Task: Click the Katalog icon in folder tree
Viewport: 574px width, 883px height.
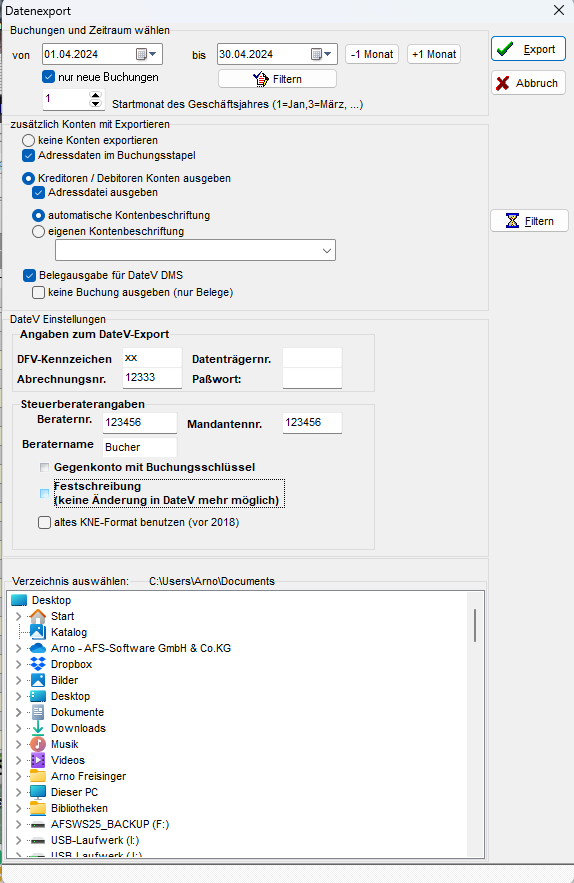Action: pyautogui.click(x=38, y=632)
